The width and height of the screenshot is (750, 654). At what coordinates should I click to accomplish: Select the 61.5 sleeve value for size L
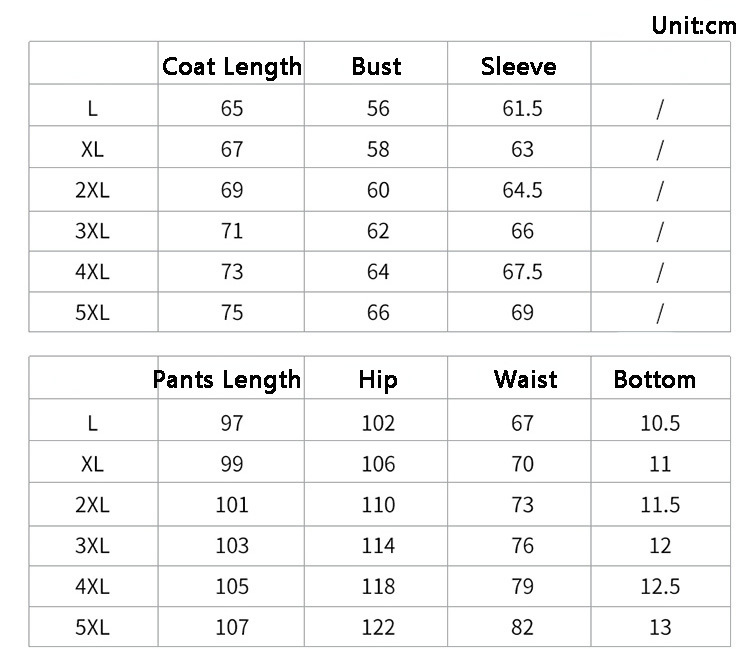pos(522,108)
